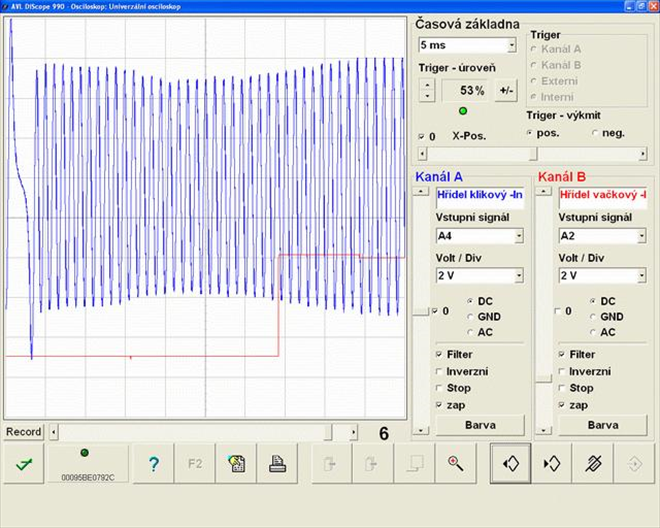Enable the Stop checkbox for Kanál A

[x=440, y=388]
